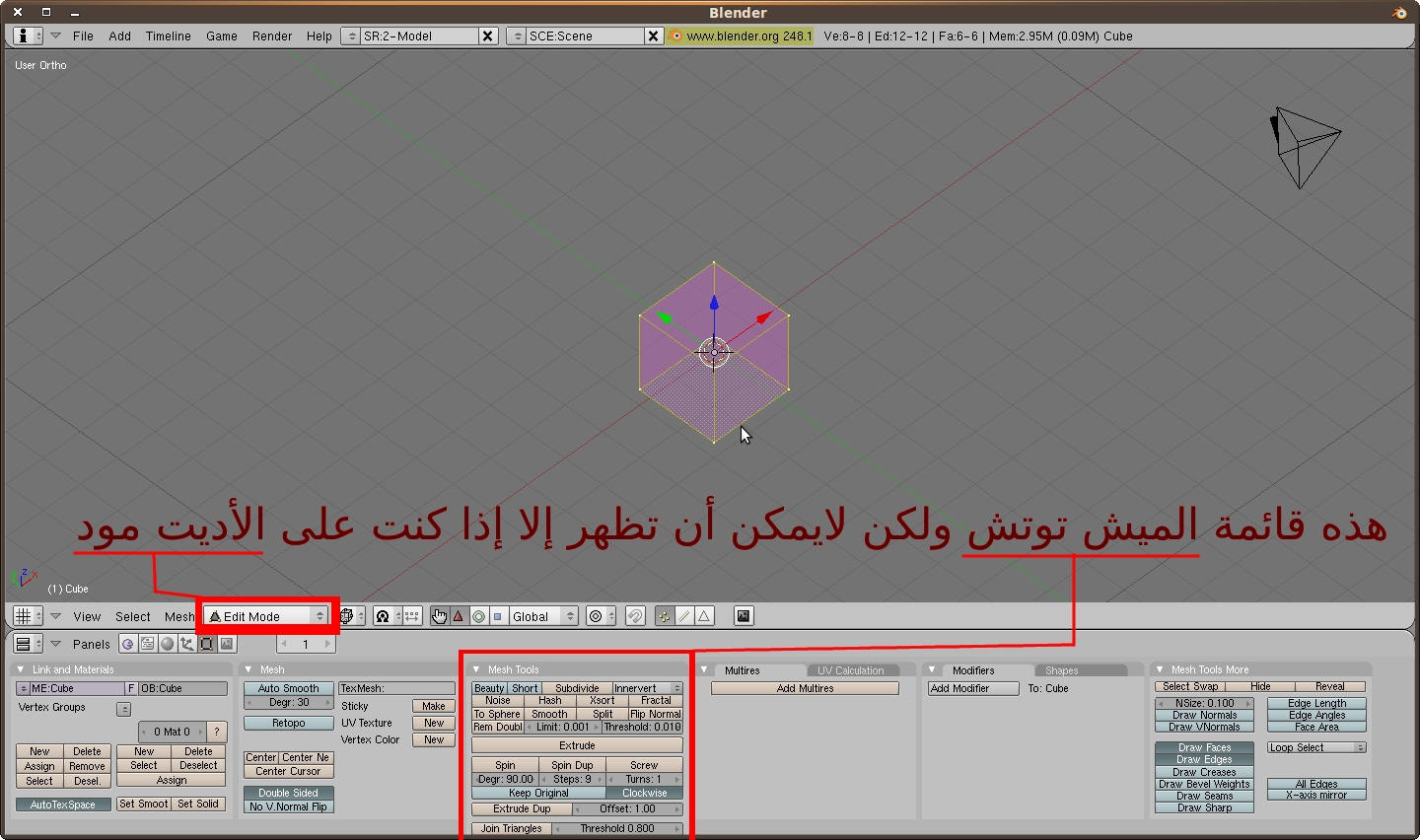Open the Loop Select dropdown
The width and height of the screenshot is (1420, 840).
pyautogui.click(x=1316, y=747)
